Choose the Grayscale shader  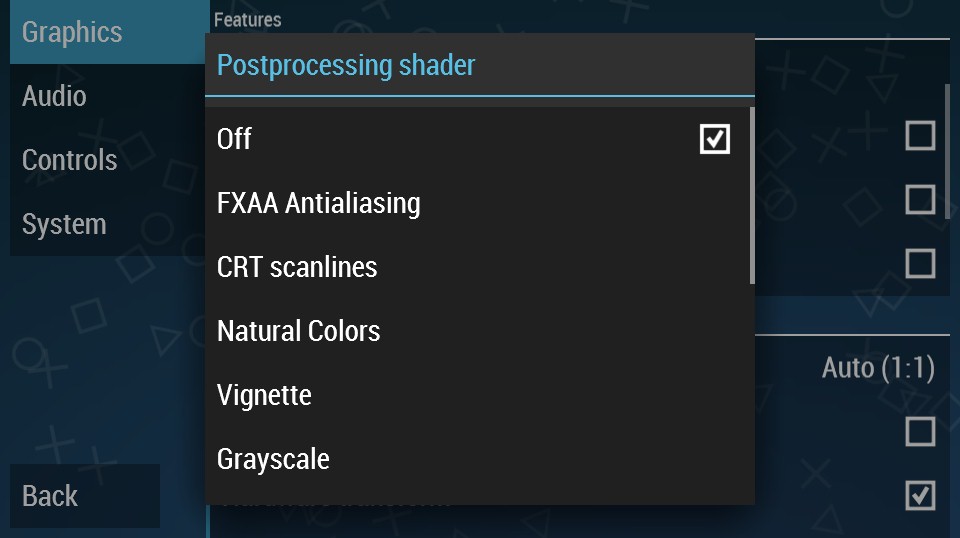point(273,459)
